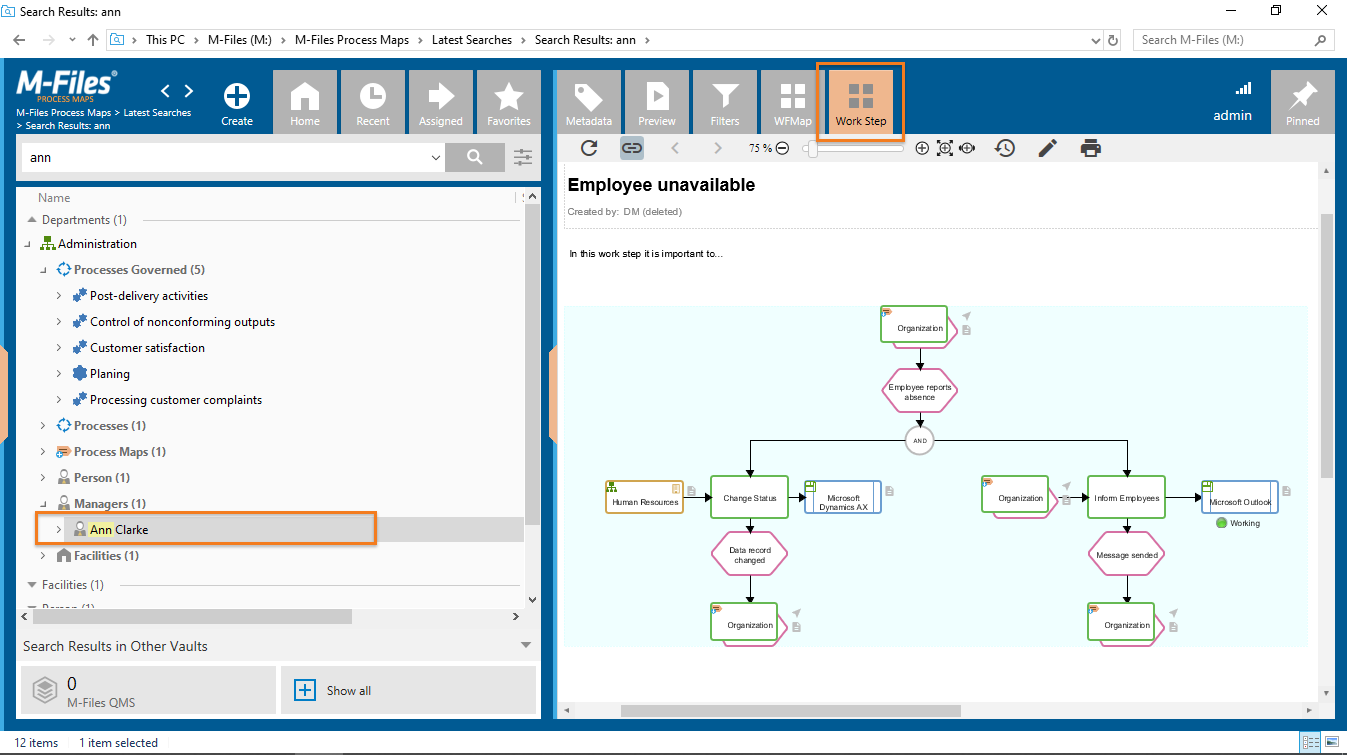Screen dimensions: 1347x755
Task: Switch to the Metadata tab
Action: [x=589, y=101]
